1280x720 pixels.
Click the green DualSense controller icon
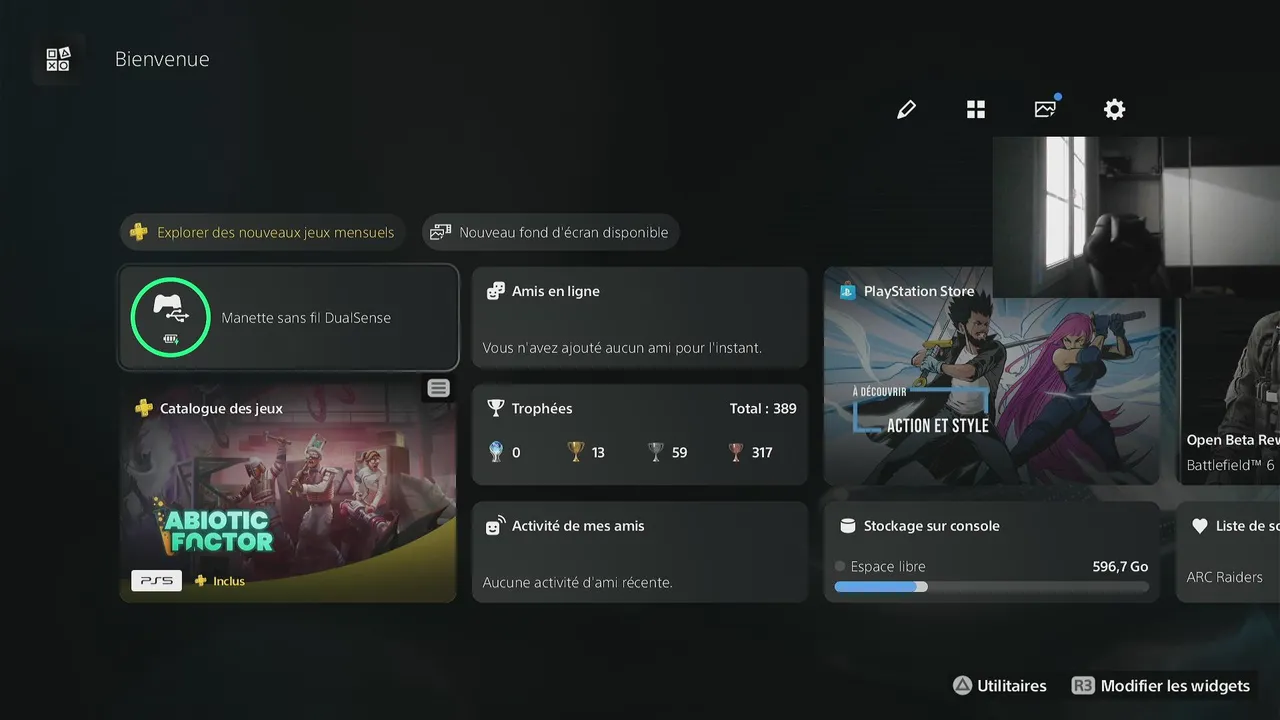coord(170,317)
